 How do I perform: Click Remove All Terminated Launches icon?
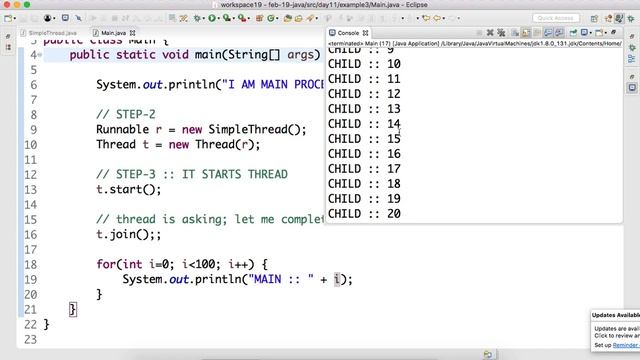[501, 33]
